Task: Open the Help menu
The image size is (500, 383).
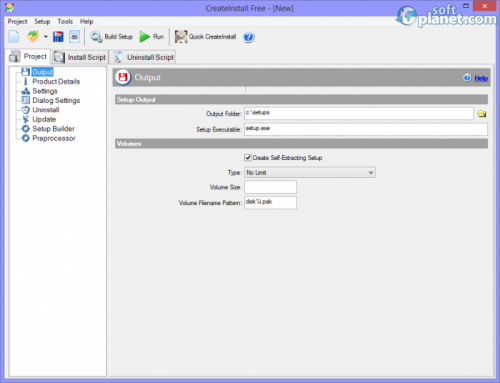Action: [x=86, y=21]
